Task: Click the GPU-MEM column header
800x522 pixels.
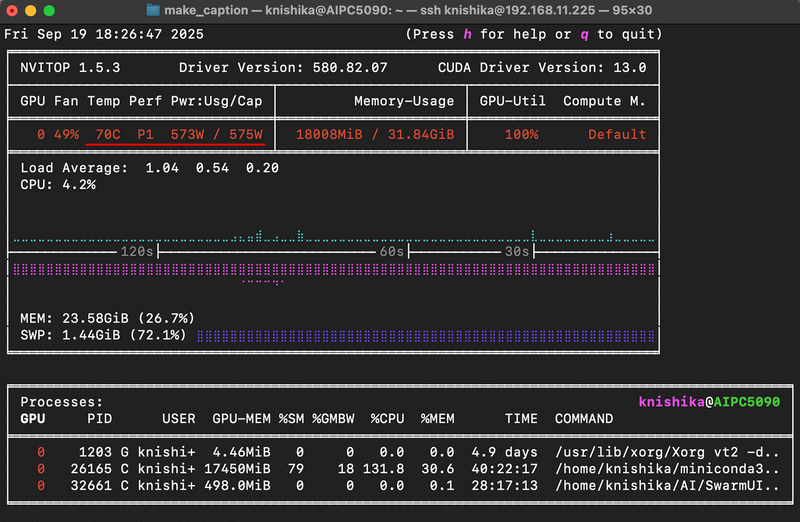Action: tap(241, 417)
